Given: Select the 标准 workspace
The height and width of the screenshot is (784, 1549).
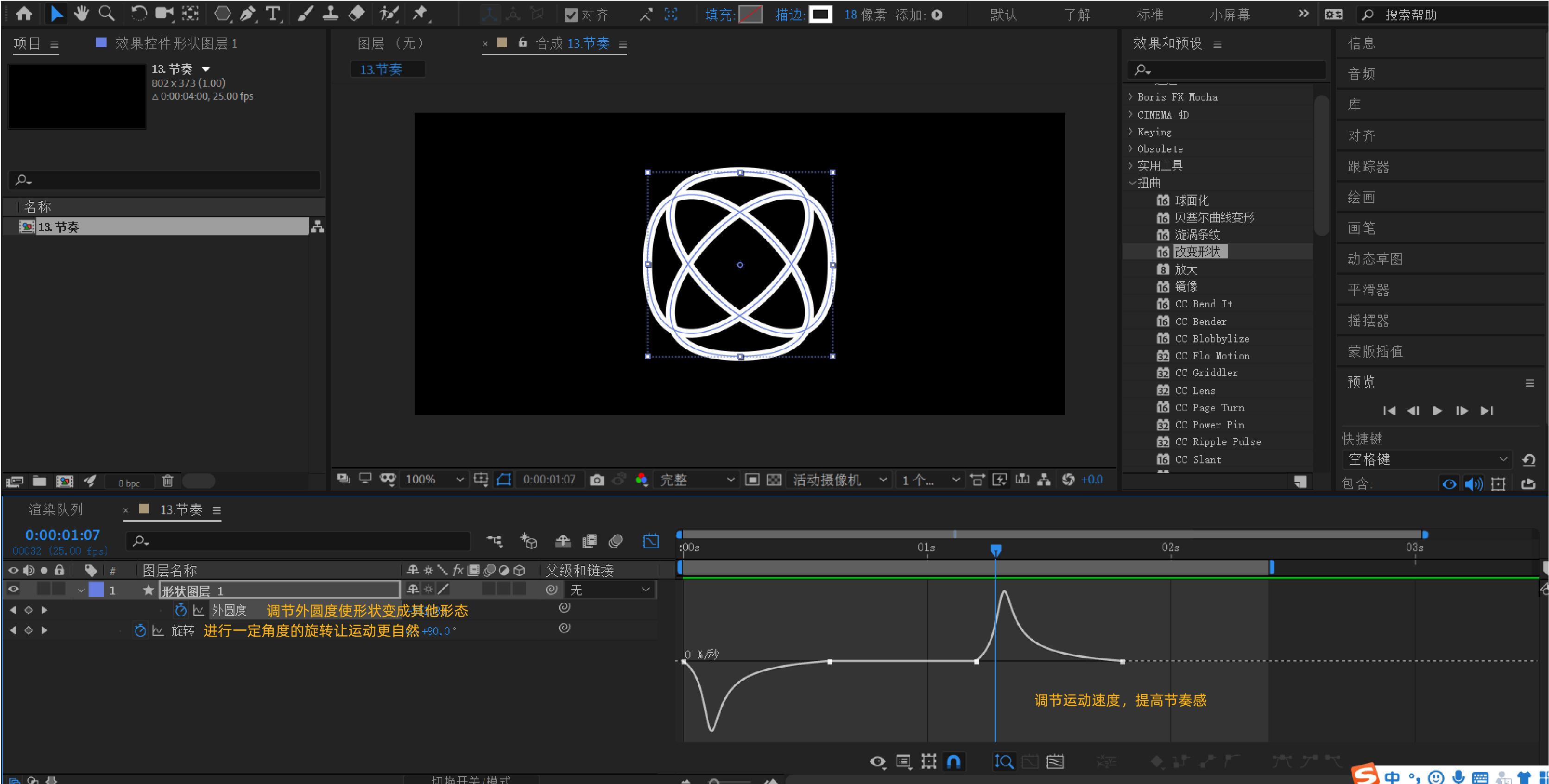Looking at the screenshot, I should pos(1150,14).
